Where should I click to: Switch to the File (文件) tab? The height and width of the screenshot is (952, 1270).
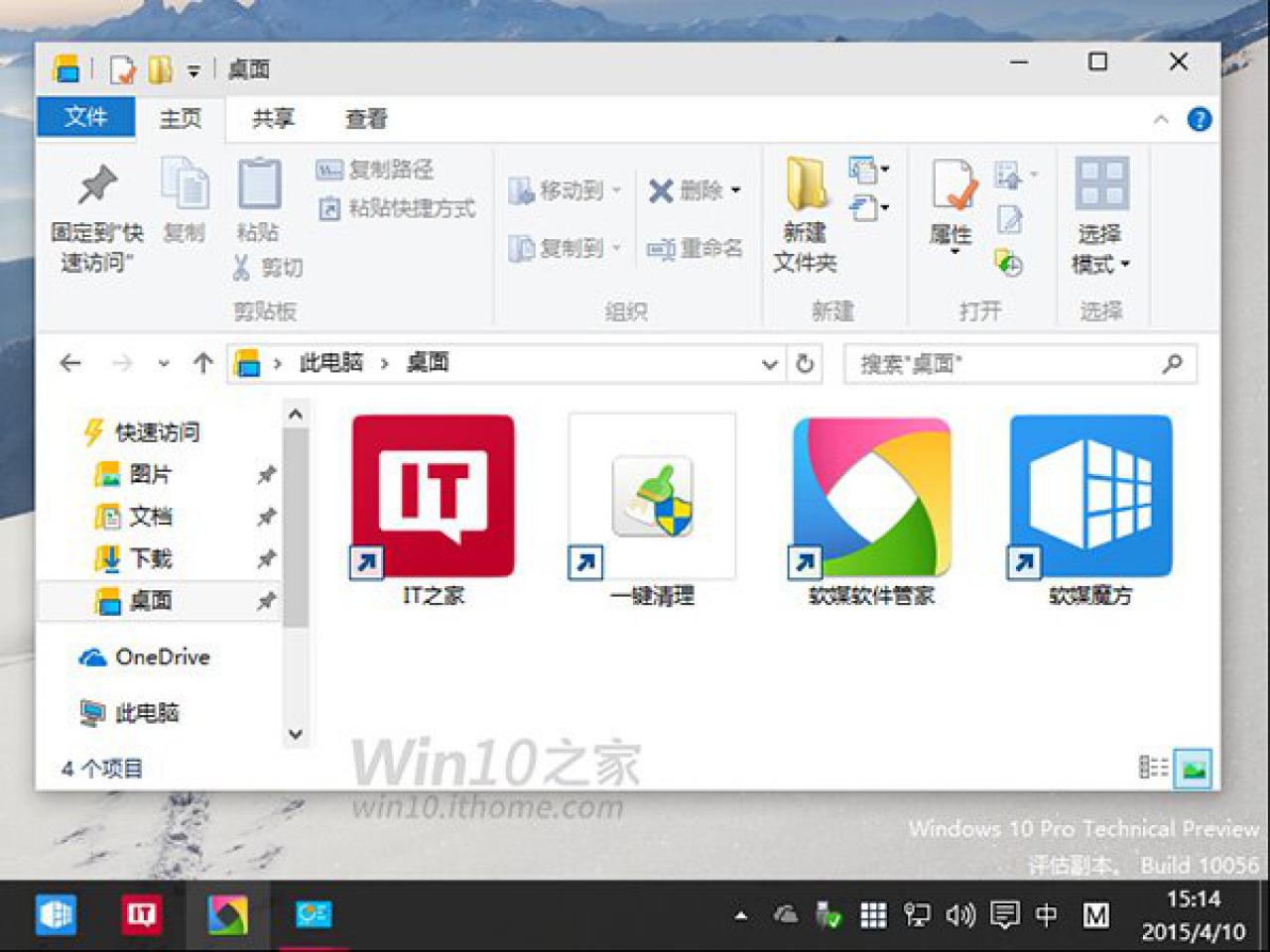(85, 117)
